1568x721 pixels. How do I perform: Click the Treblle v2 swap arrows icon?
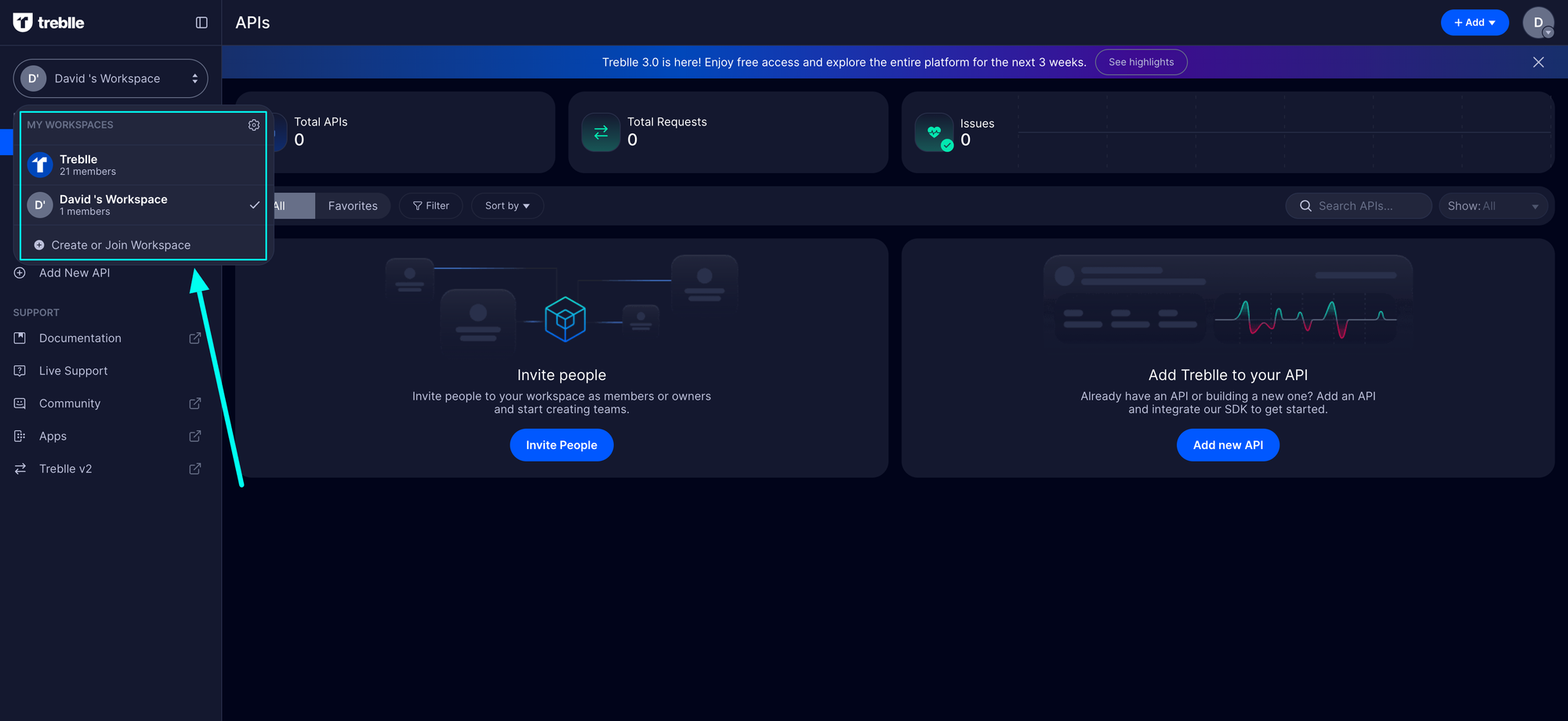point(20,469)
